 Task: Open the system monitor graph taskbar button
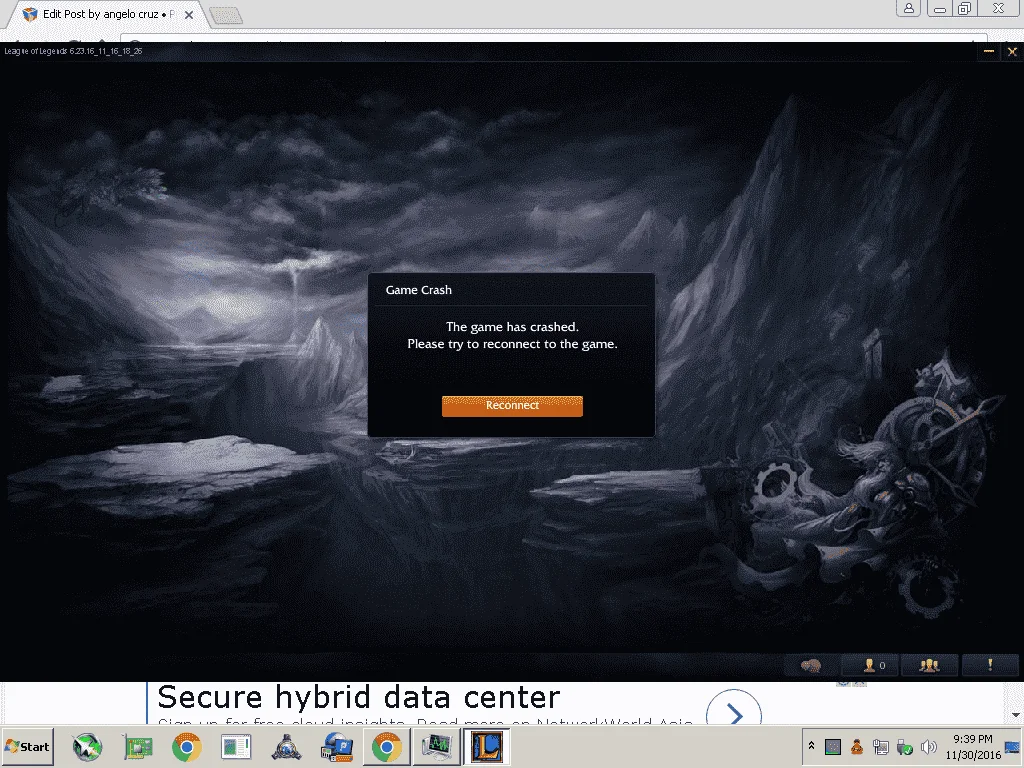[x=436, y=747]
